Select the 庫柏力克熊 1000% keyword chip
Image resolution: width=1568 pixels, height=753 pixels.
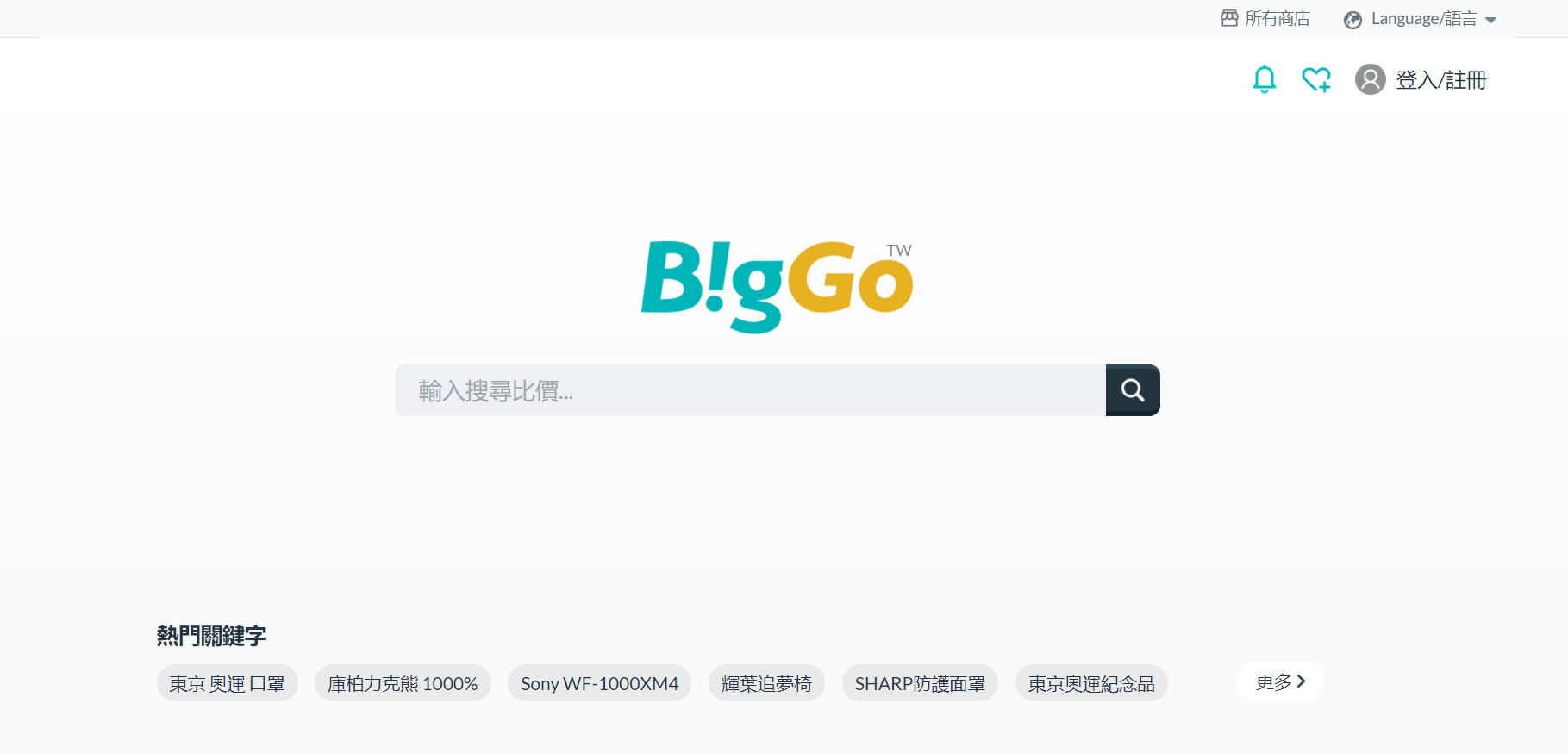[403, 683]
